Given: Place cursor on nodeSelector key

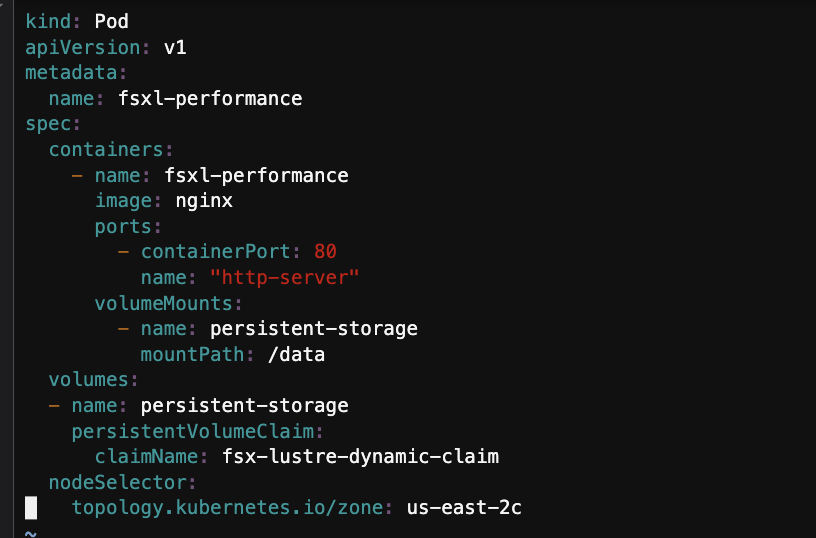Looking at the screenshot, I should 118,483.
